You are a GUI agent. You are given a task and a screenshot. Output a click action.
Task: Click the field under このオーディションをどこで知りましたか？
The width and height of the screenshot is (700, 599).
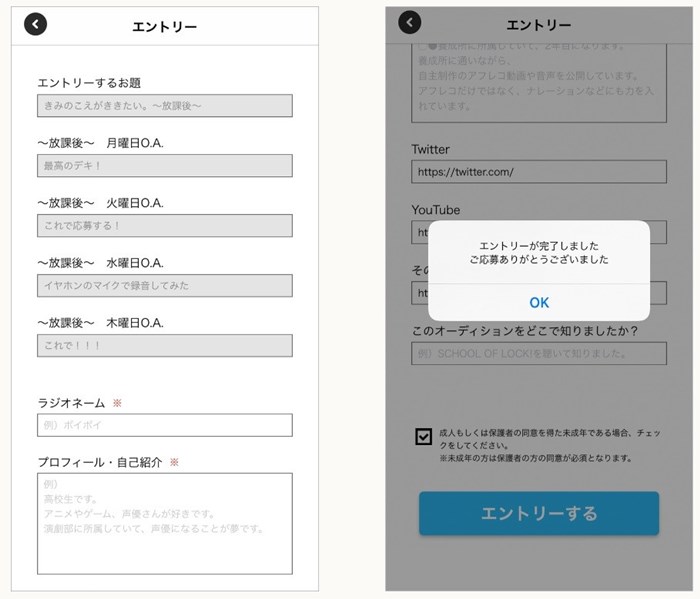[x=539, y=353]
